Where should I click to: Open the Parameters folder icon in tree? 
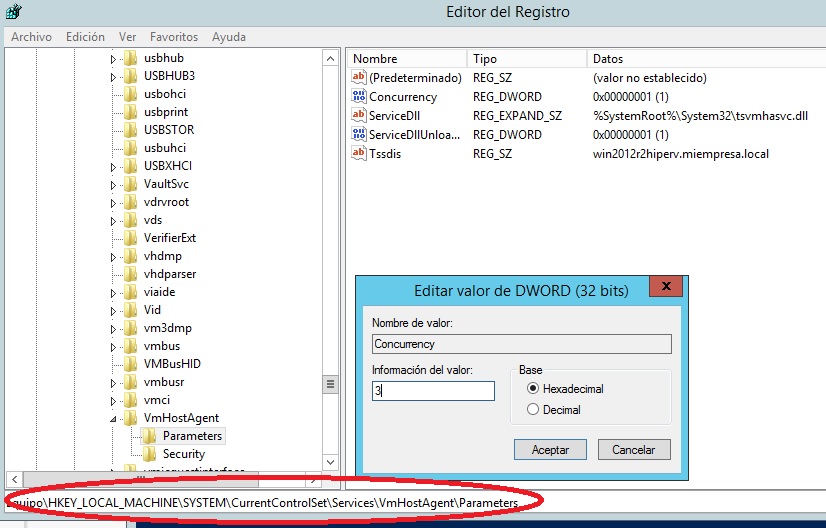(x=149, y=436)
